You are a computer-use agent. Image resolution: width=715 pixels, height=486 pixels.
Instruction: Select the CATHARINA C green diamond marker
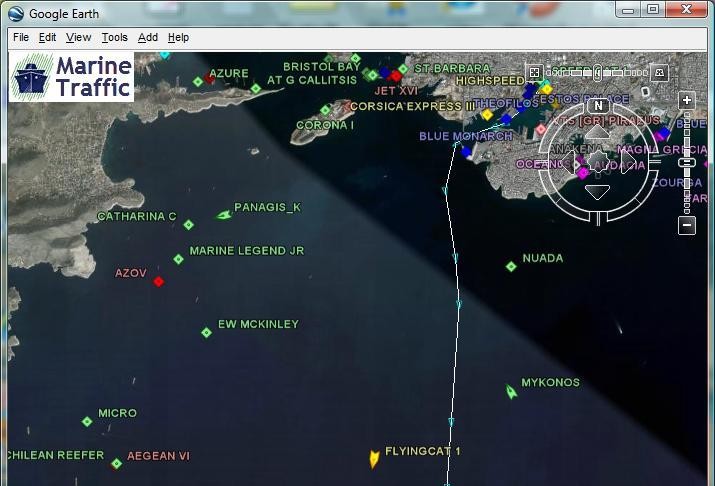[188, 224]
